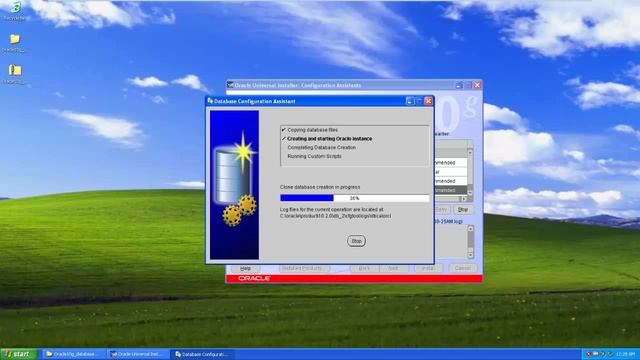This screenshot has height=360, width=640.
Task: Stop the database creation in Configuration Assistant
Action: coord(356,241)
